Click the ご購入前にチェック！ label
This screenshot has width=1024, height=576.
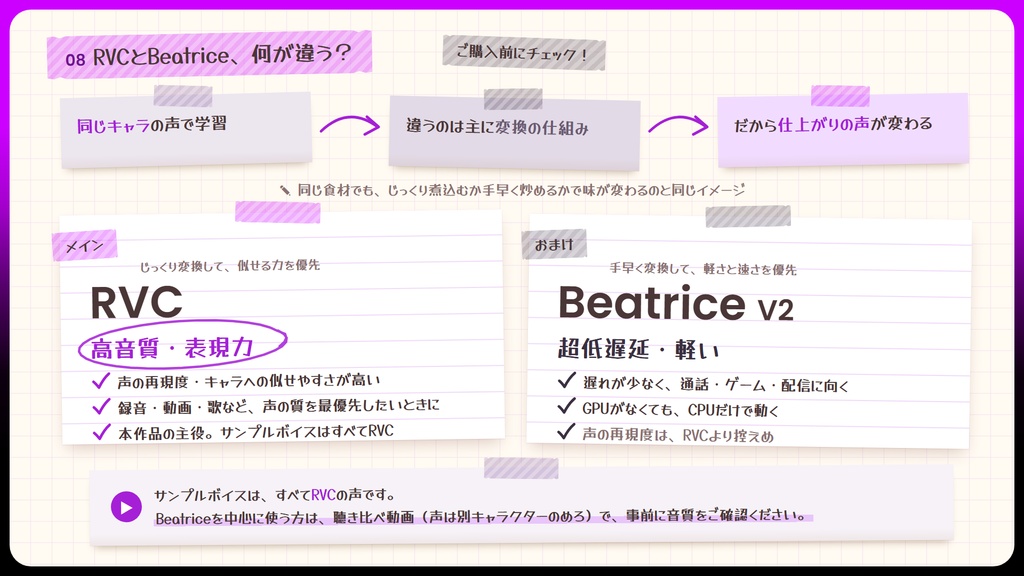point(524,53)
